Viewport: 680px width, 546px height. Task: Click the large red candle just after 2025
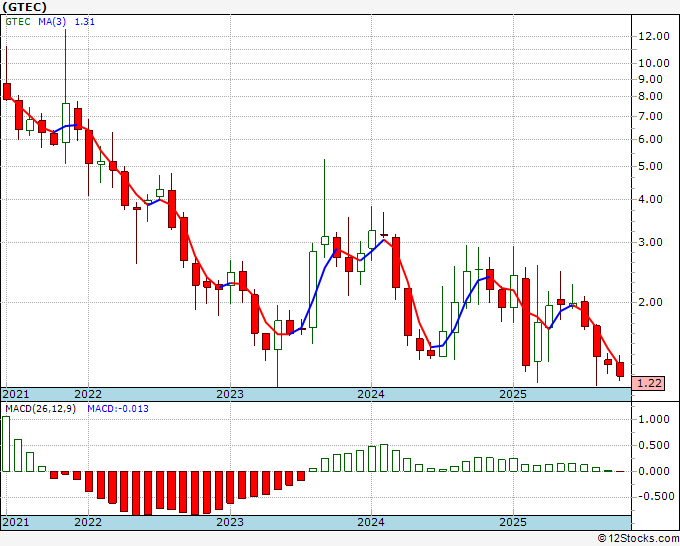coord(526,322)
